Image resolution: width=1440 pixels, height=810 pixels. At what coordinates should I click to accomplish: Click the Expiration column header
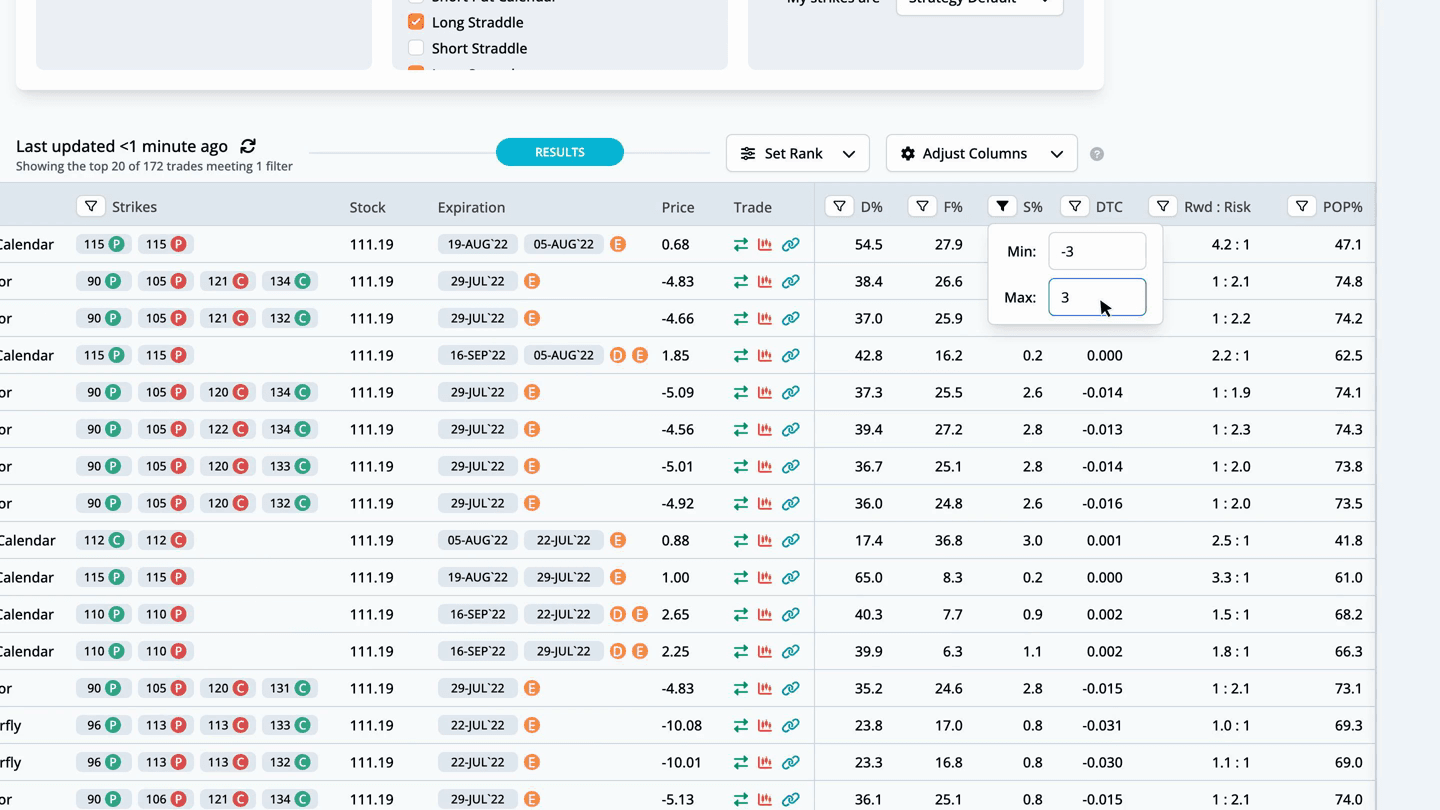[471, 207]
